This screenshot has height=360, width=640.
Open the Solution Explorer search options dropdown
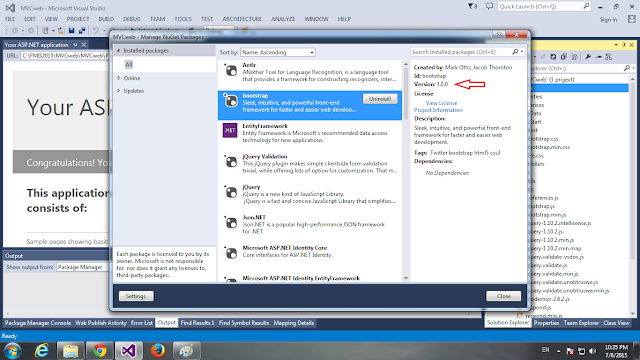pyautogui.click(x=633, y=68)
